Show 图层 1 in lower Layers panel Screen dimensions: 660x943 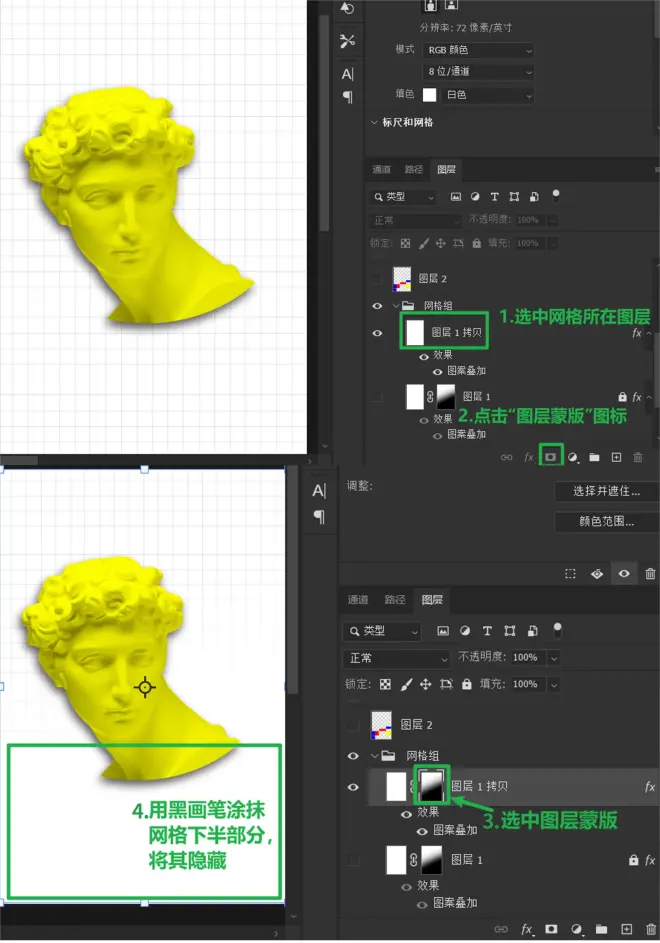[x=353, y=861]
